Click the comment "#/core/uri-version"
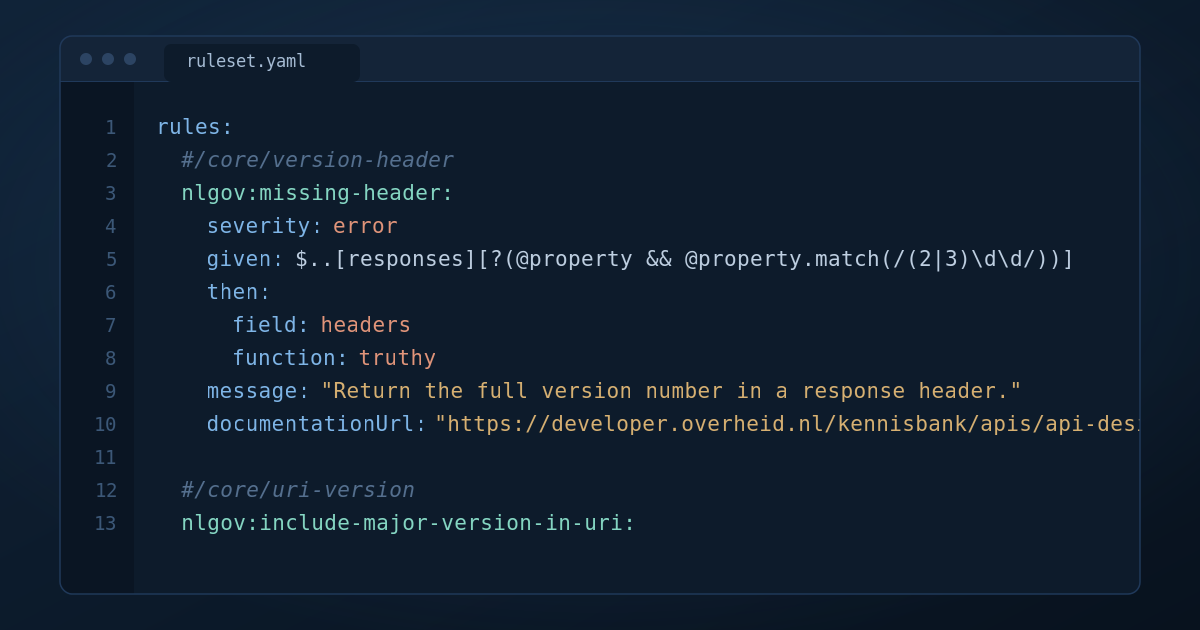This screenshot has height=630, width=1200. [298, 490]
